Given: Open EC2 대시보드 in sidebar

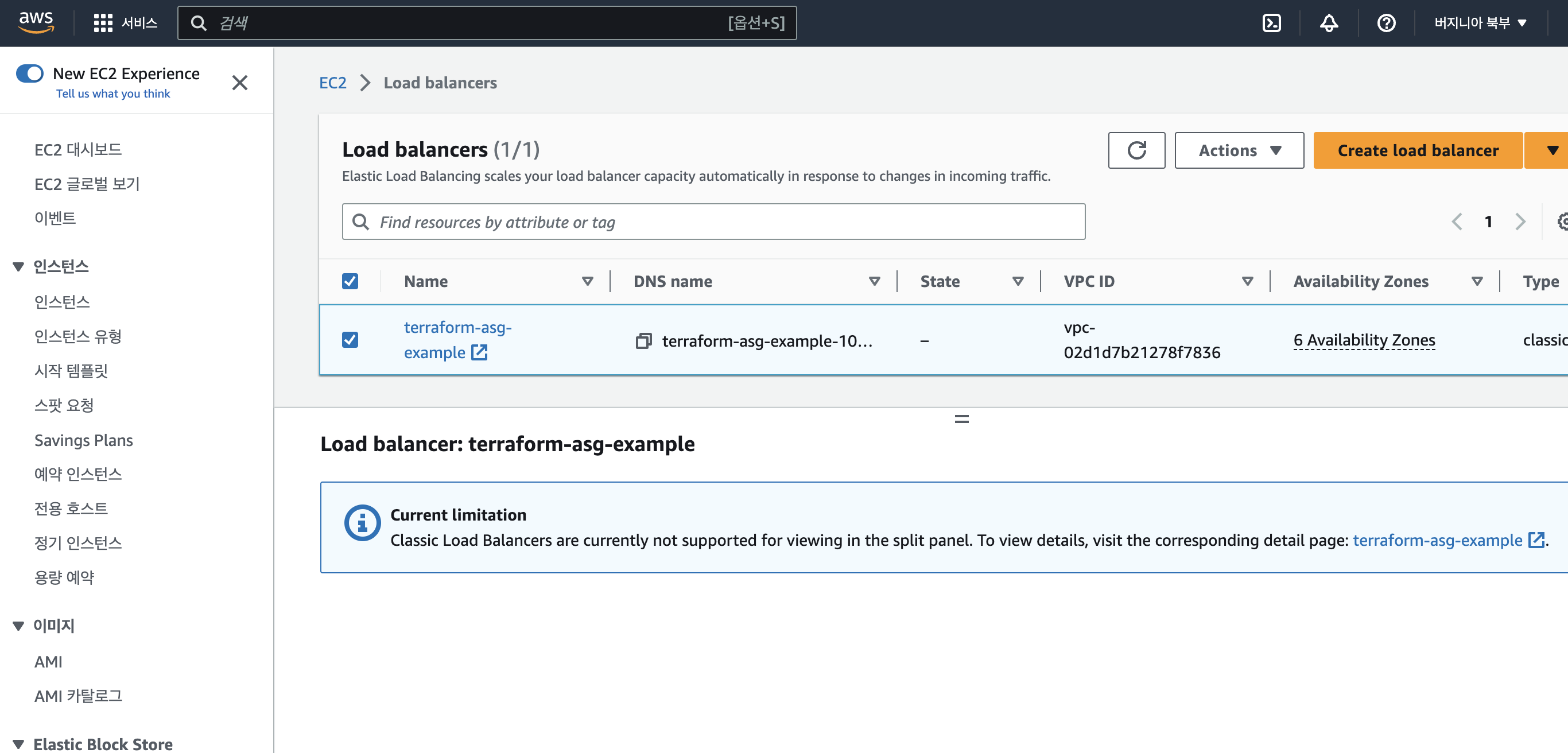Looking at the screenshot, I should (x=78, y=150).
